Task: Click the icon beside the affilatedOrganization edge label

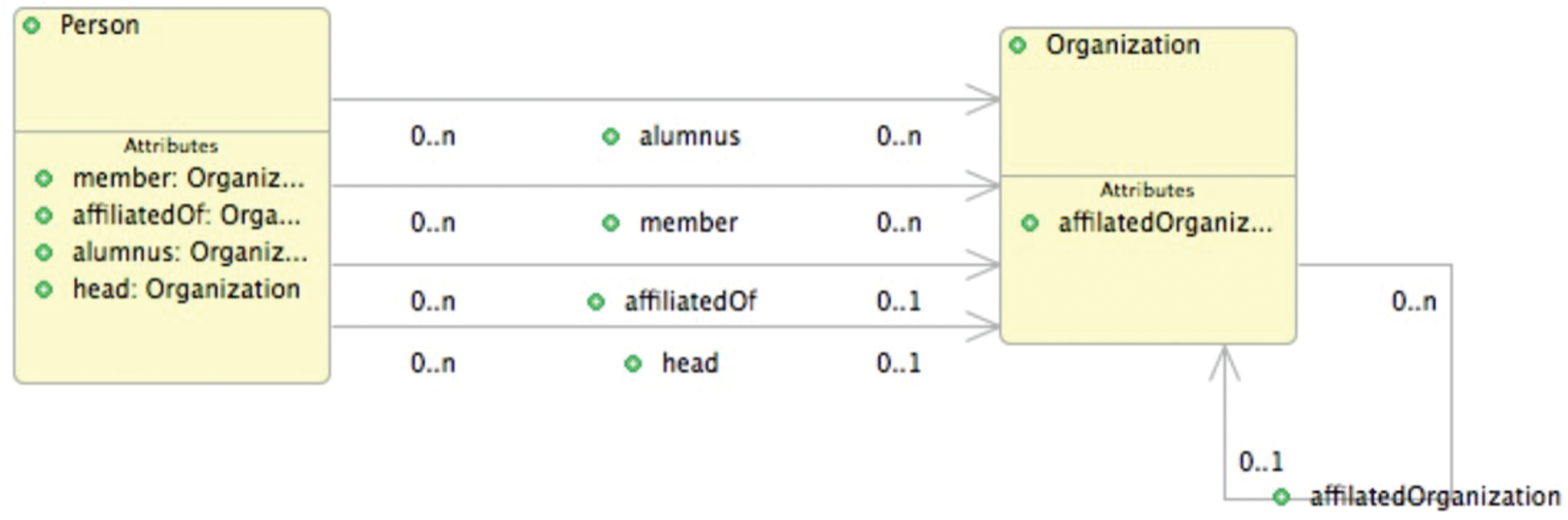Action: point(1281,497)
